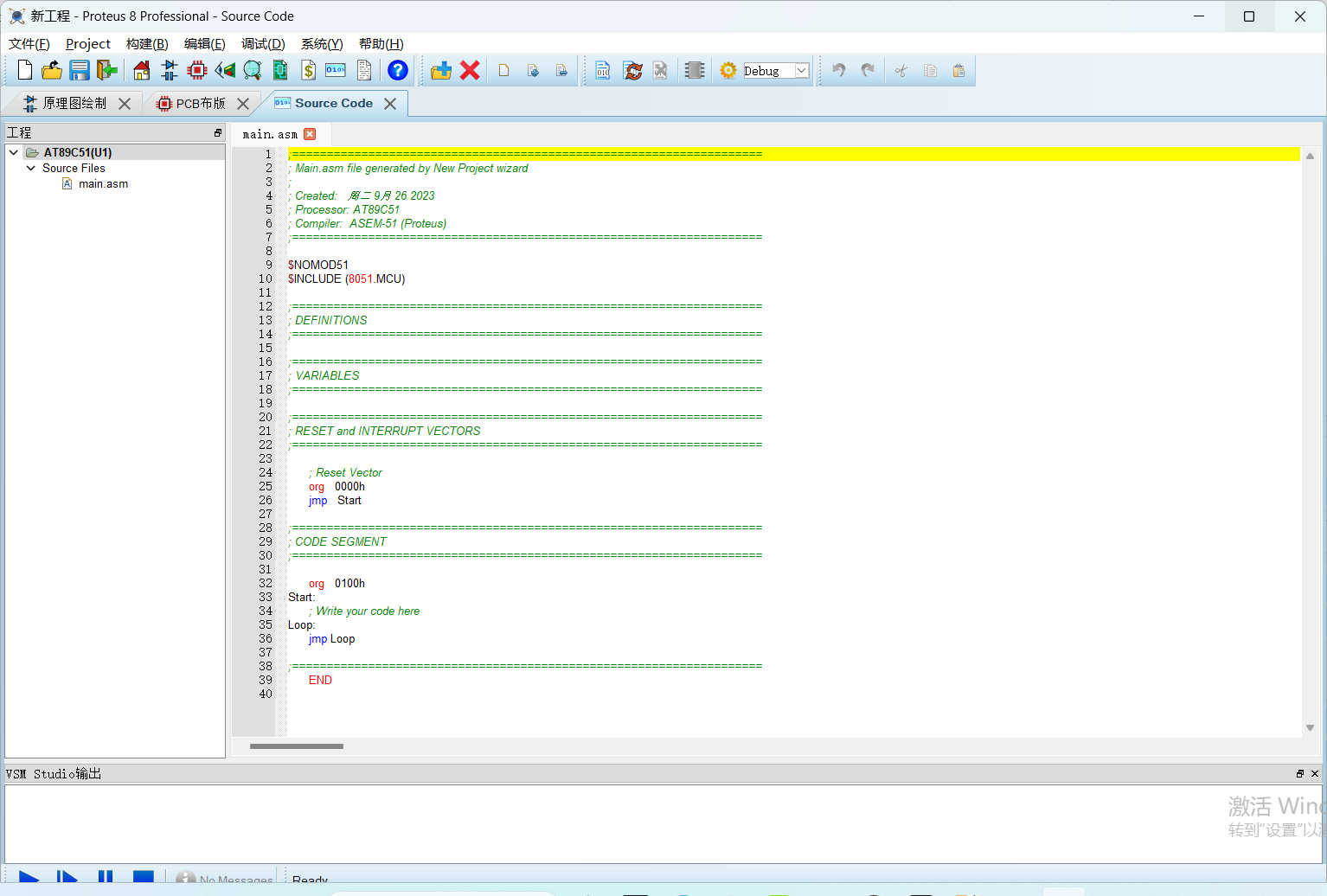Build the project using the binary file icon
The width and height of the screenshot is (1327, 896).
pos(603,70)
